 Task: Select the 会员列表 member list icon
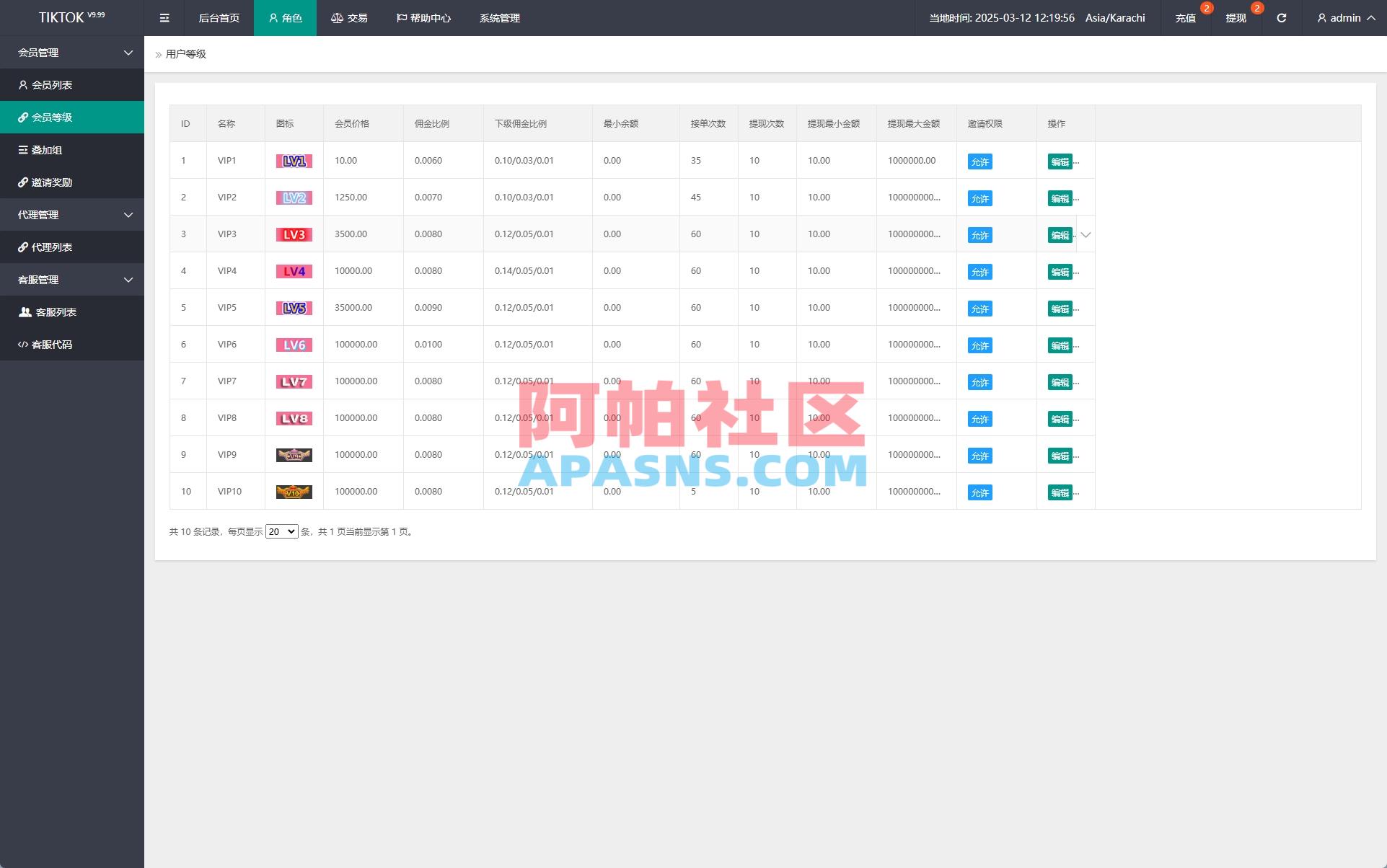[x=22, y=84]
